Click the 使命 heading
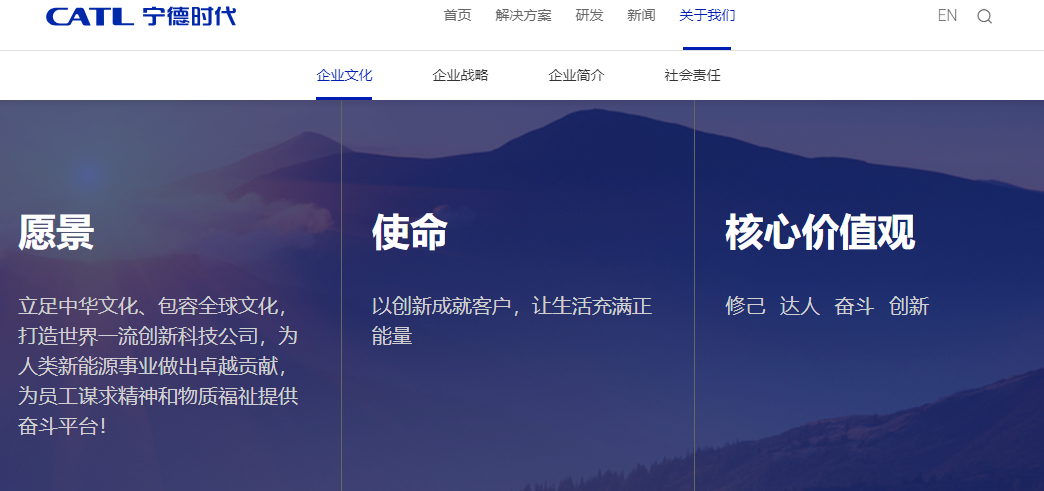Viewport: 1044px width, 491px height. click(409, 233)
